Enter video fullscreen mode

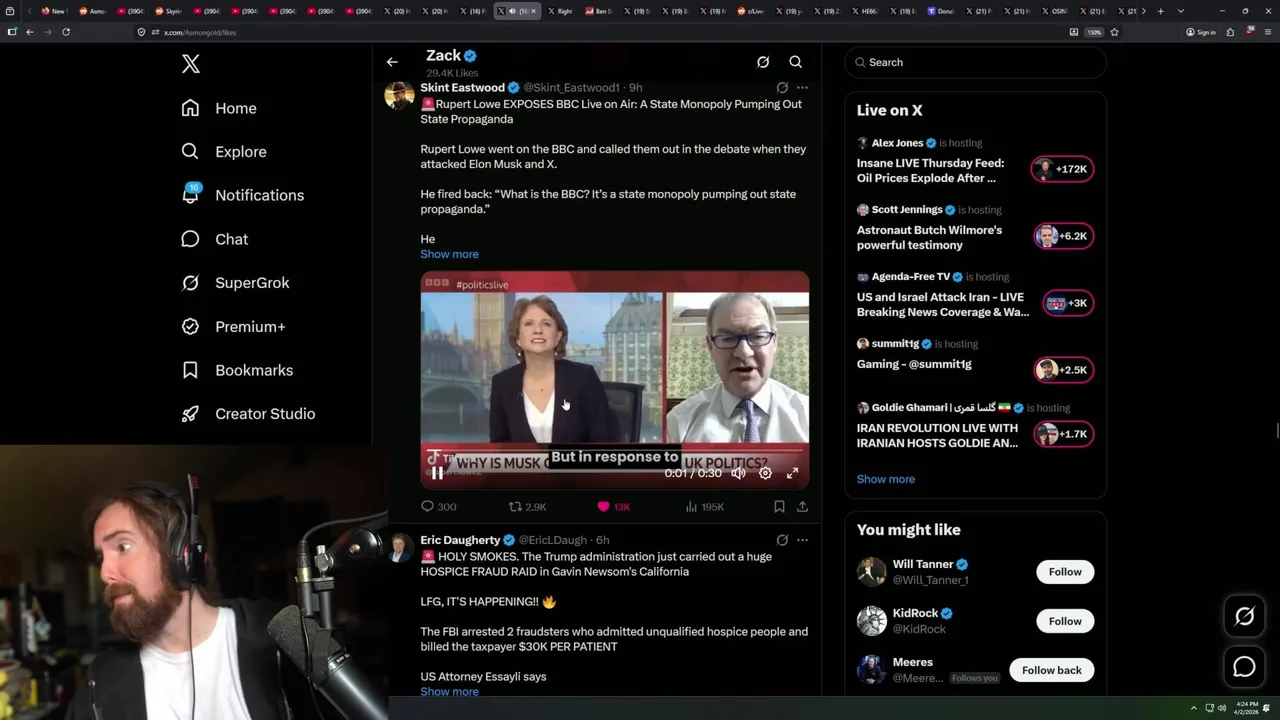point(792,473)
